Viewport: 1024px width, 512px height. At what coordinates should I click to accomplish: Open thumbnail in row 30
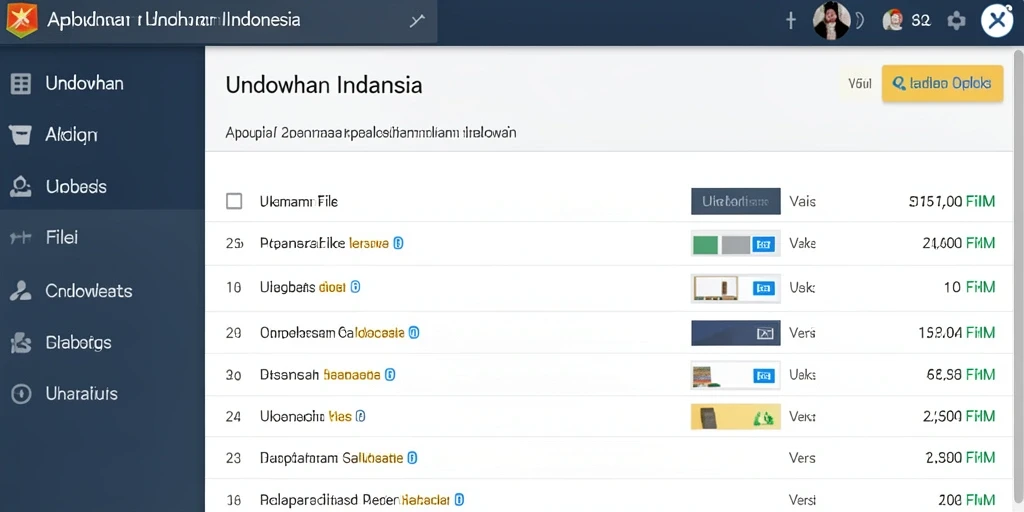(x=736, y=375)
